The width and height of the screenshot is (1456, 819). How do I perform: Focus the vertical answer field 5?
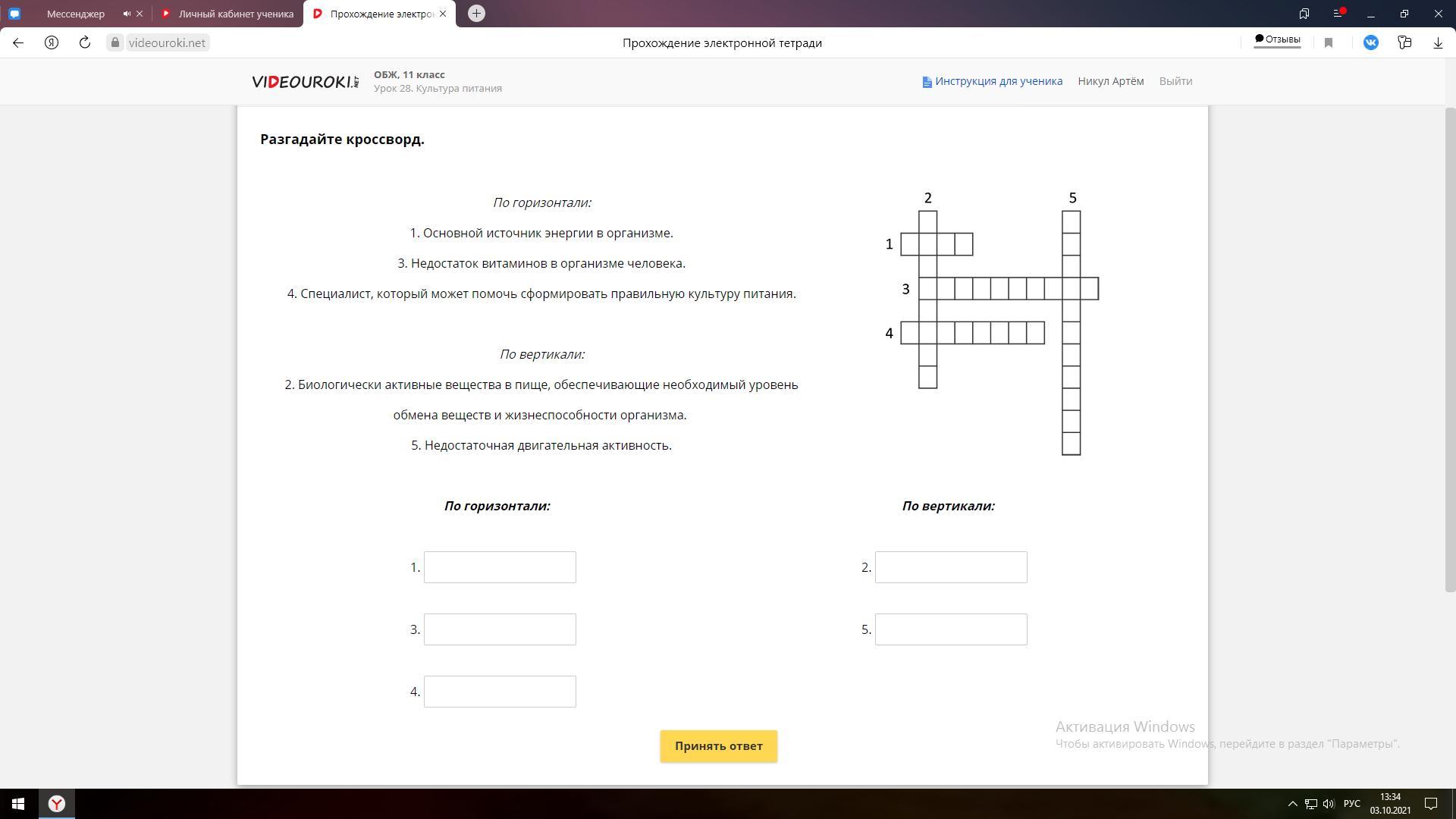(x=951, y=629)
